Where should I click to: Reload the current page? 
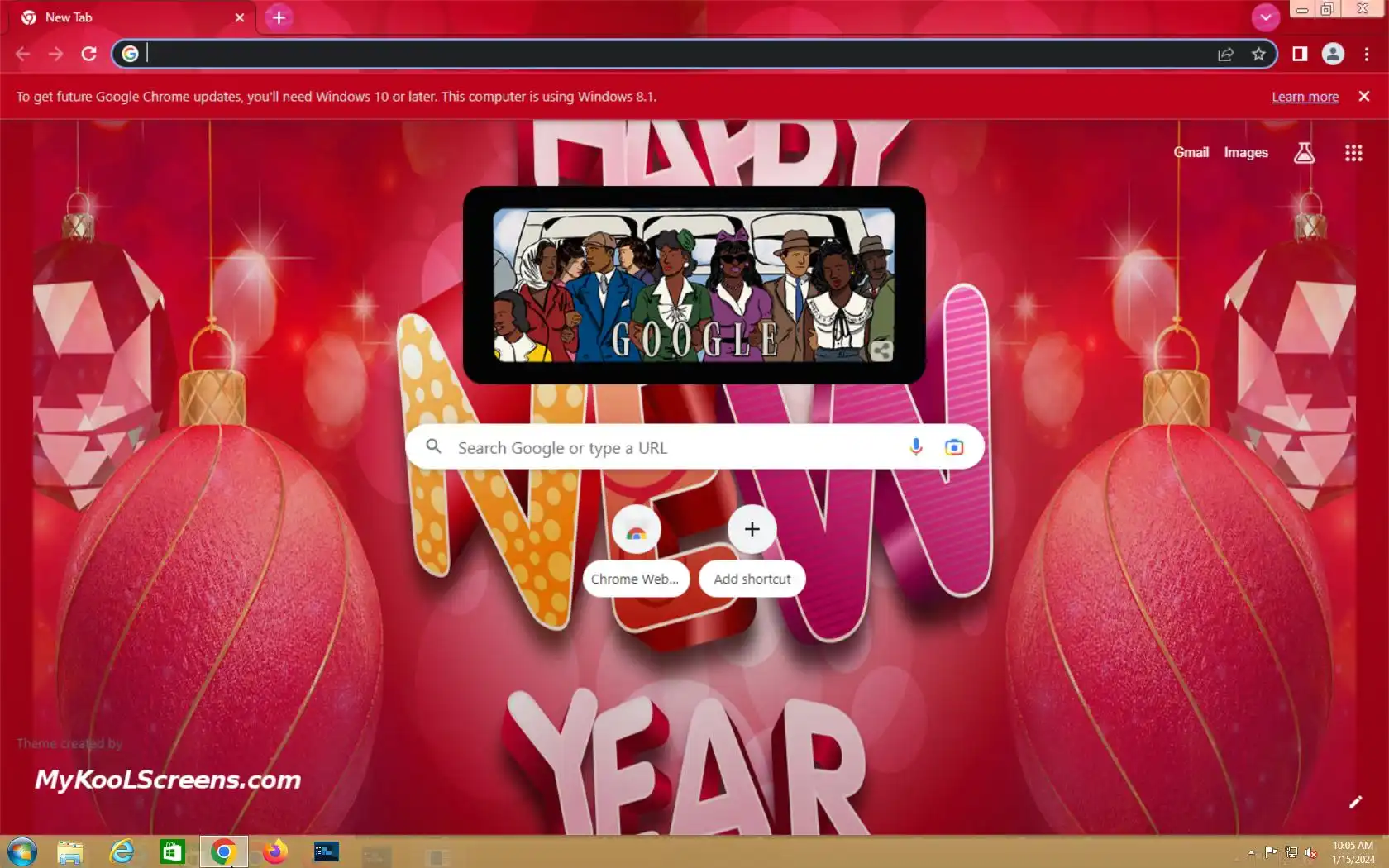point(89,54)
